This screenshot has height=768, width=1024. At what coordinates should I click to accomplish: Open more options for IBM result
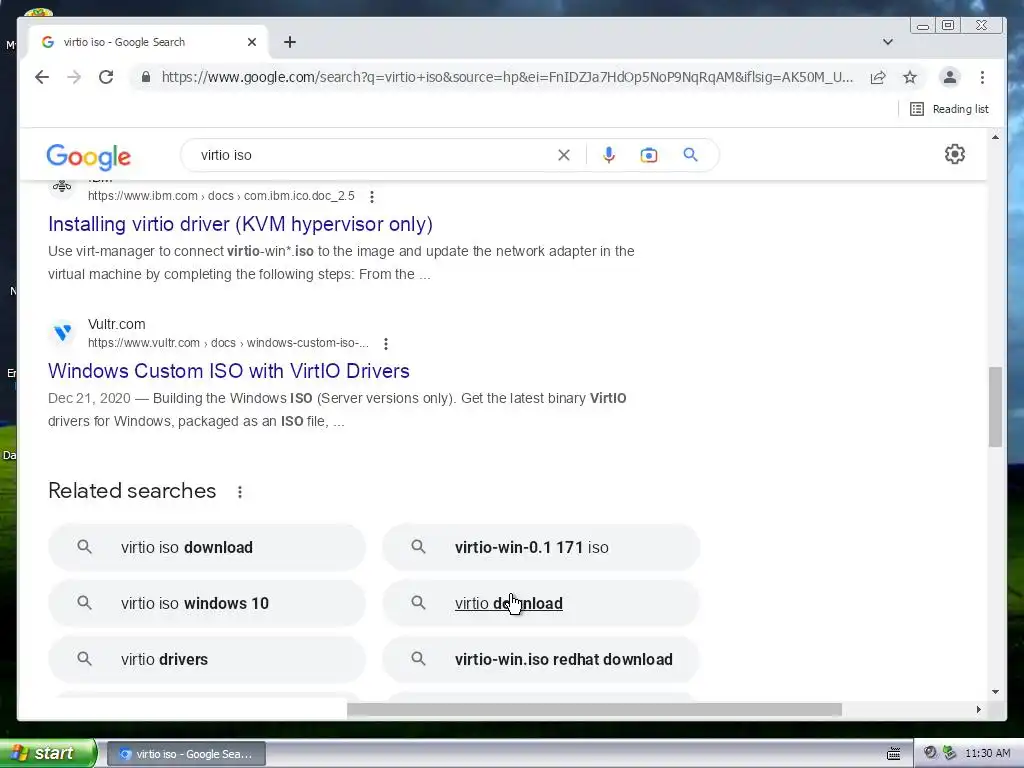point(372,196)
